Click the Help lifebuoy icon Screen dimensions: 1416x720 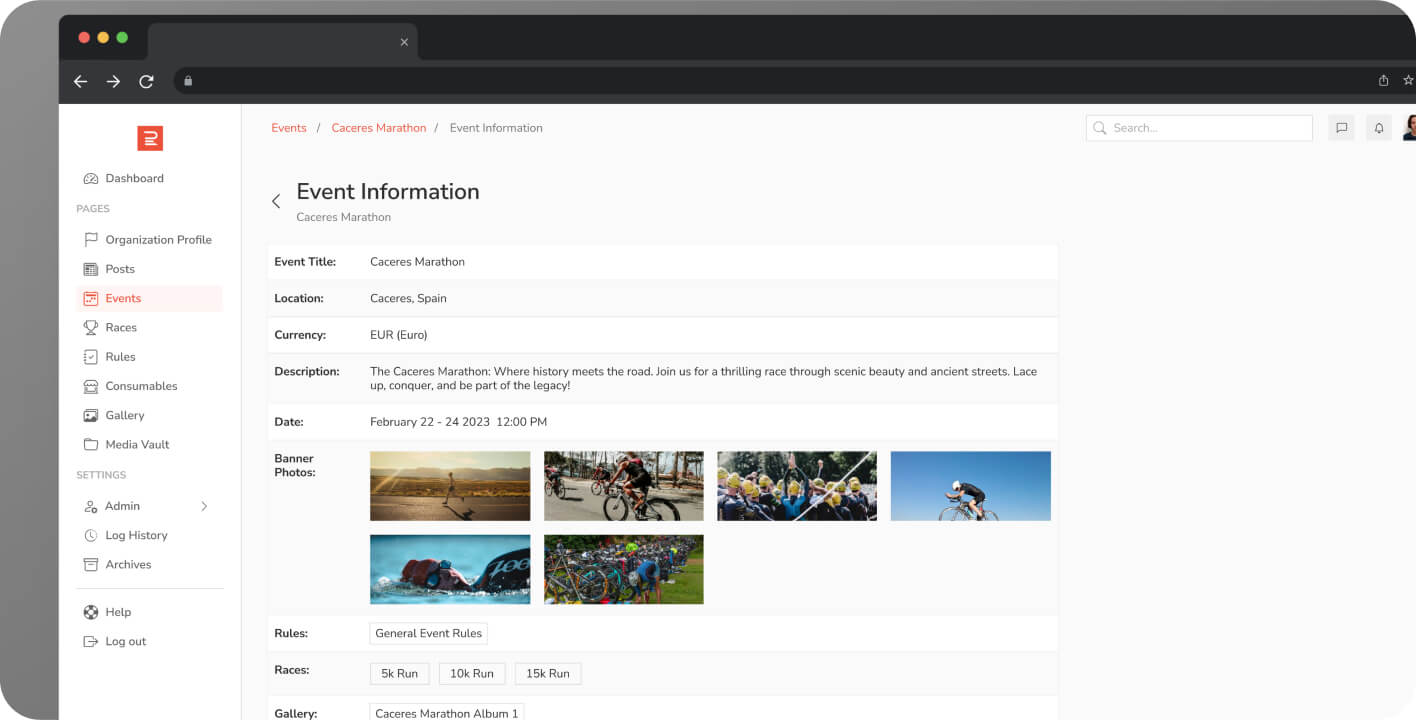click(x=91, y=612)
